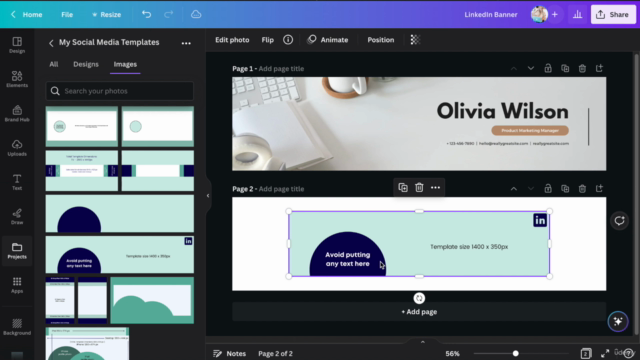The width and height of the screenshot is (640, 360).
Task: Duplicate Page 2
Action: [x=565, y=189]
